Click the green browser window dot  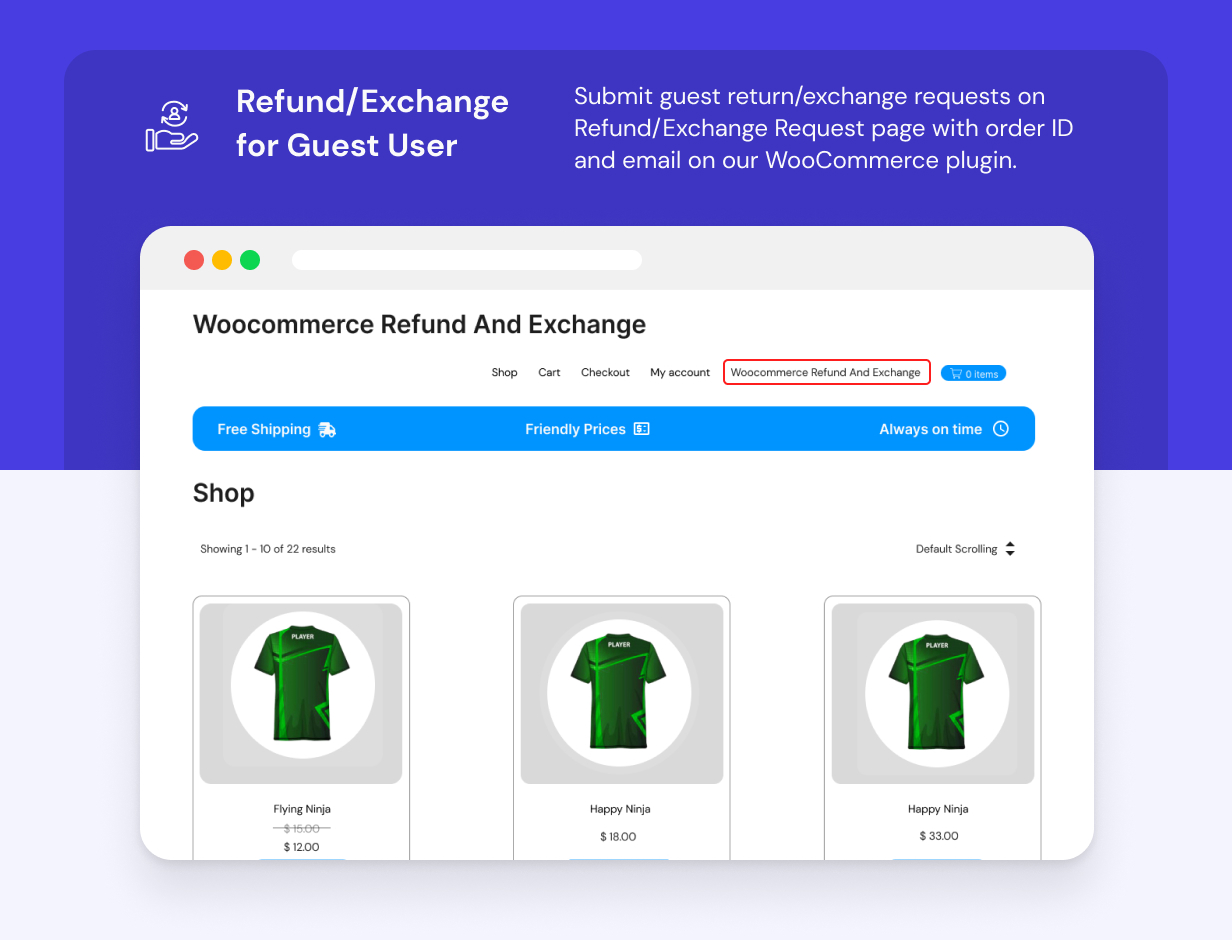click(250, 260)
